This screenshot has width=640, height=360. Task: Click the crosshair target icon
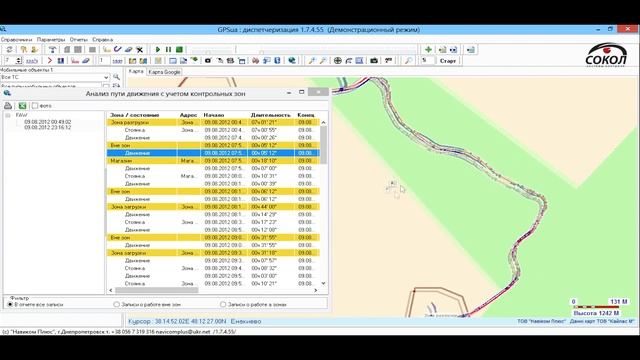[x=338, y=60]
